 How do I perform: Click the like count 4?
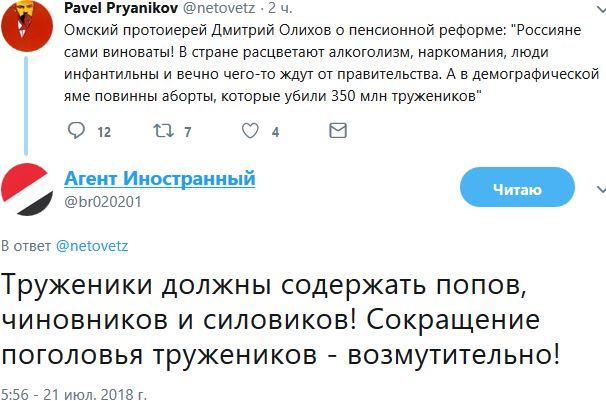(275, 131)
